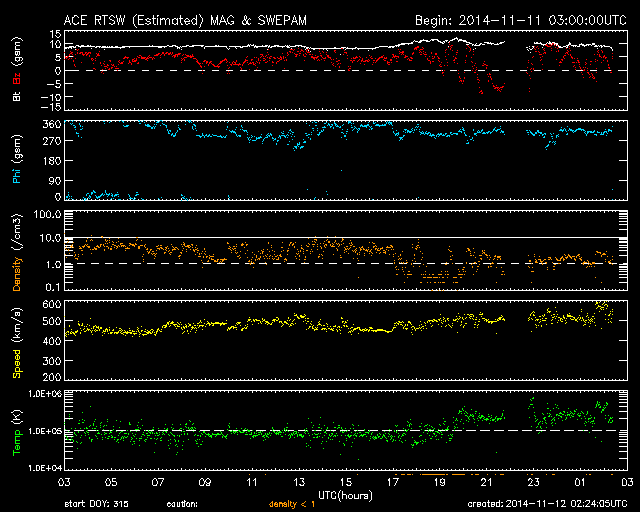Click the blue Phi (gsm) axis label
Screen dimensions: 640x512
tap(15, 164)
